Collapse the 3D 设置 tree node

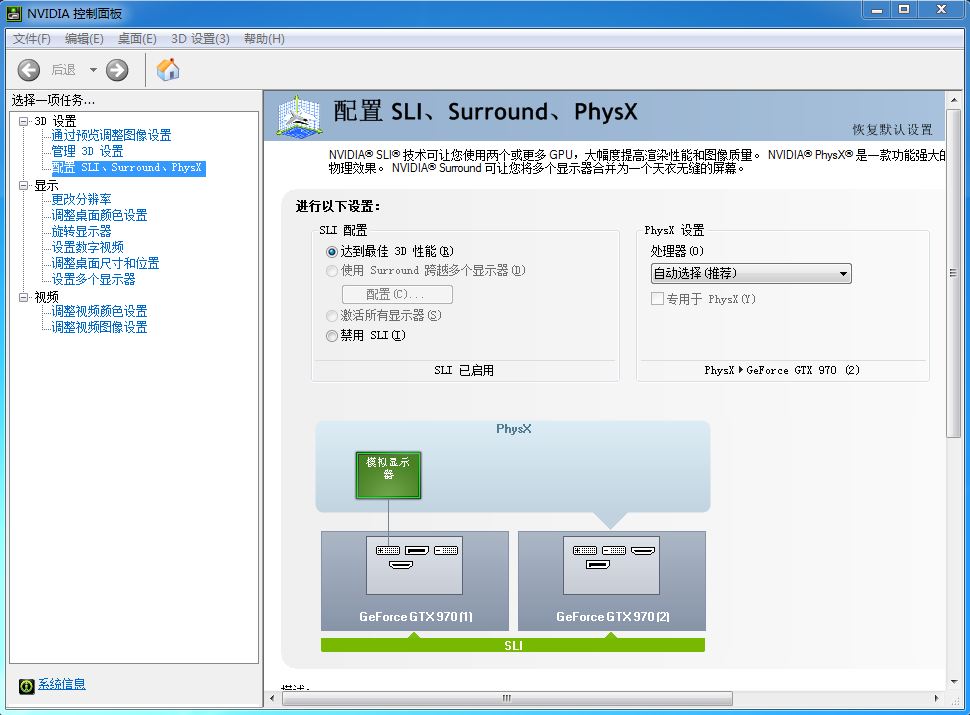24,121
